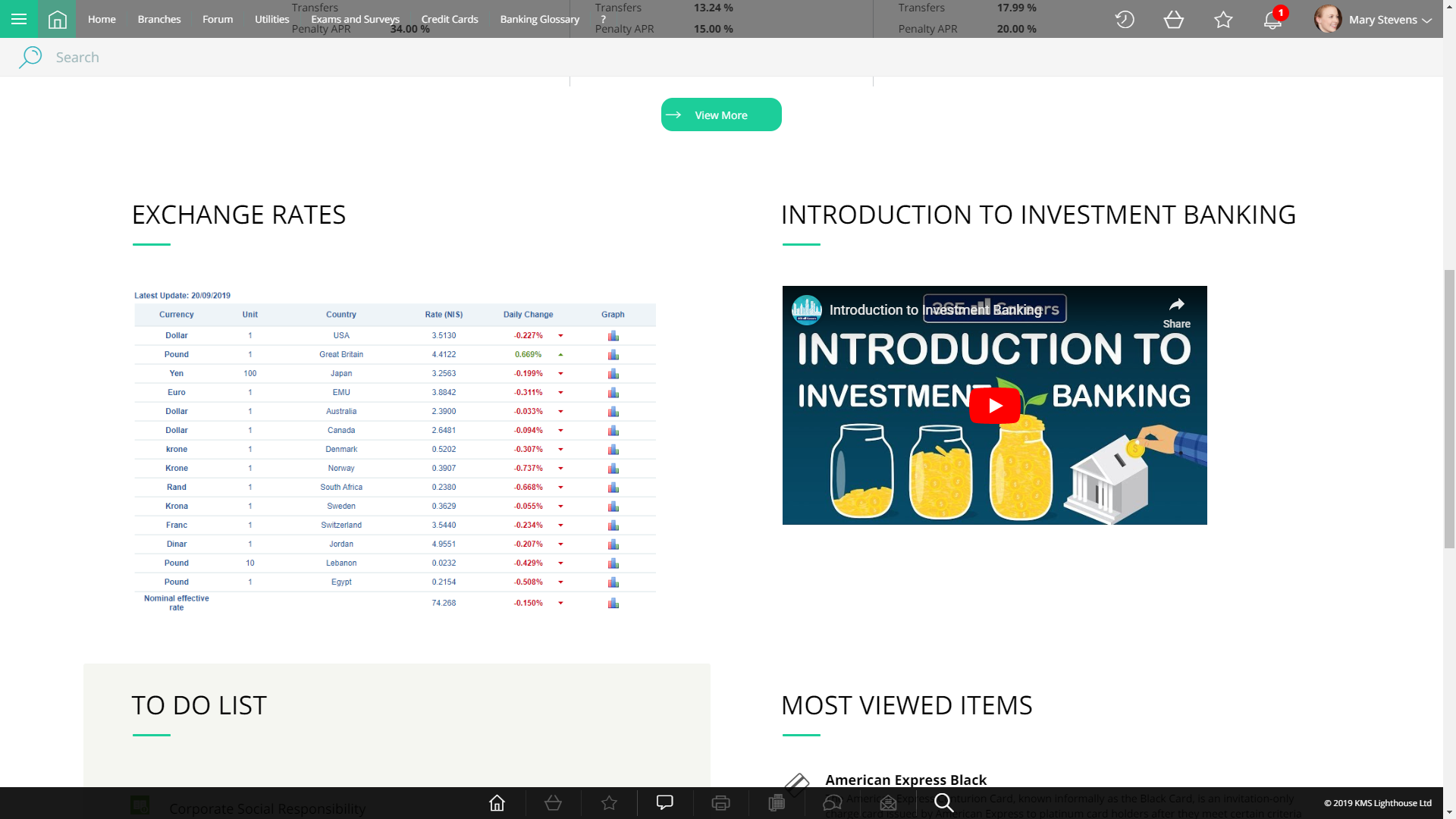Screen dimensions: 1456x819
Task: Click the View More button
Action: click(721, 115)
